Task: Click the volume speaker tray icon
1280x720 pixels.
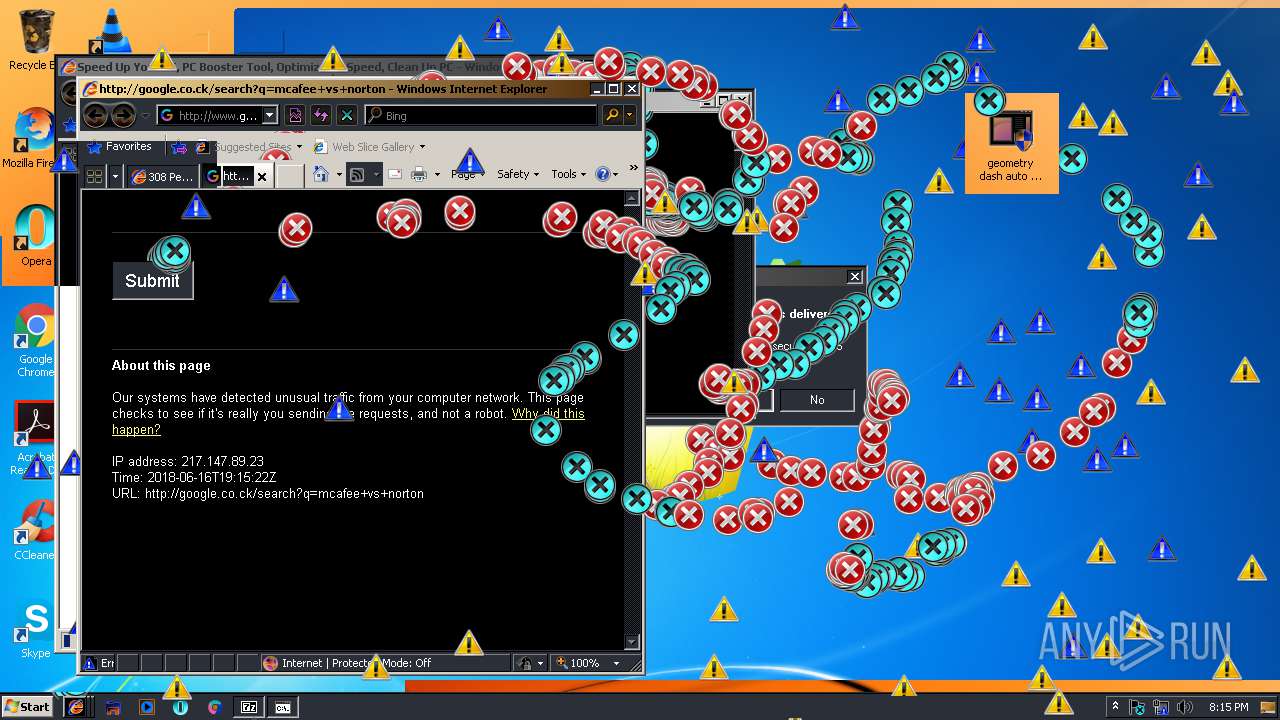Action: click(x=1184, y=707)
